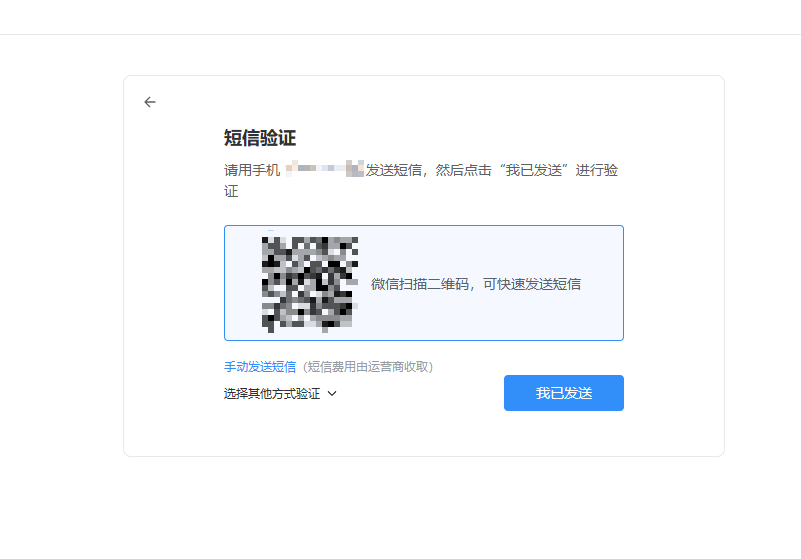
Task: Click the blurred QR code image
Action: (x=310, y=284)
